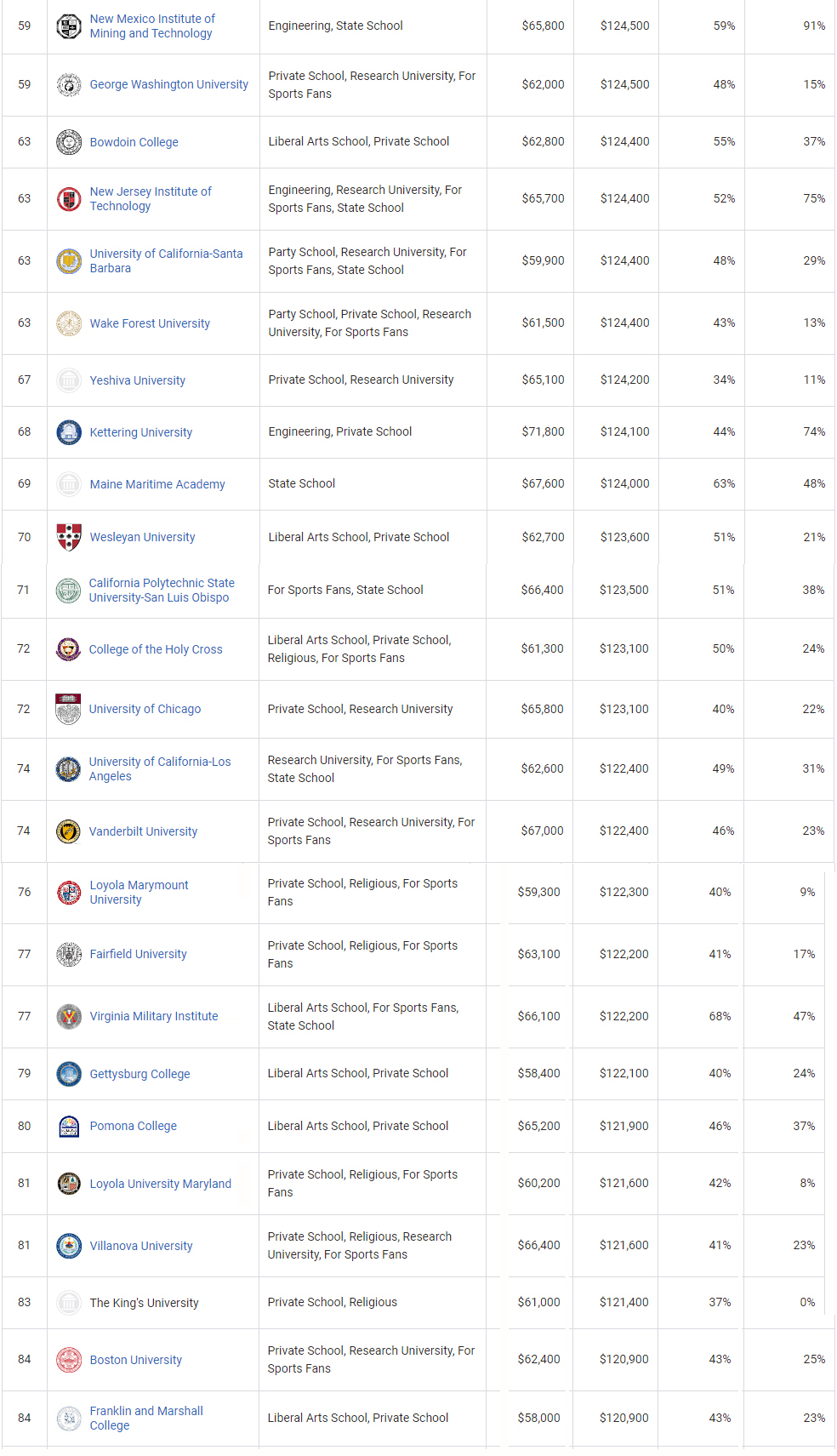Click the Boston University seal icon
Image resolution: width=837 pixels, height=1456 pixels.
68,1360
